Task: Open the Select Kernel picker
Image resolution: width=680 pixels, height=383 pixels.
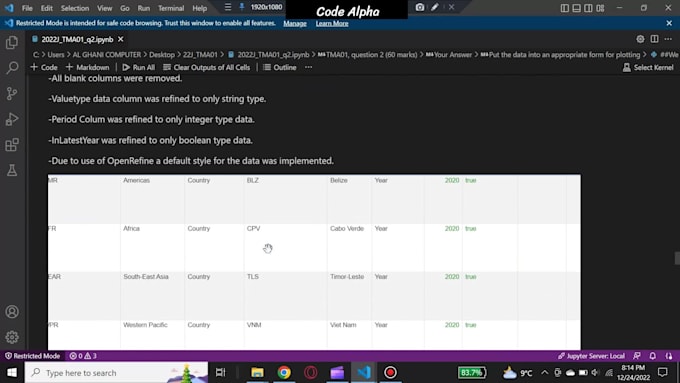Action: coord(648,67)
